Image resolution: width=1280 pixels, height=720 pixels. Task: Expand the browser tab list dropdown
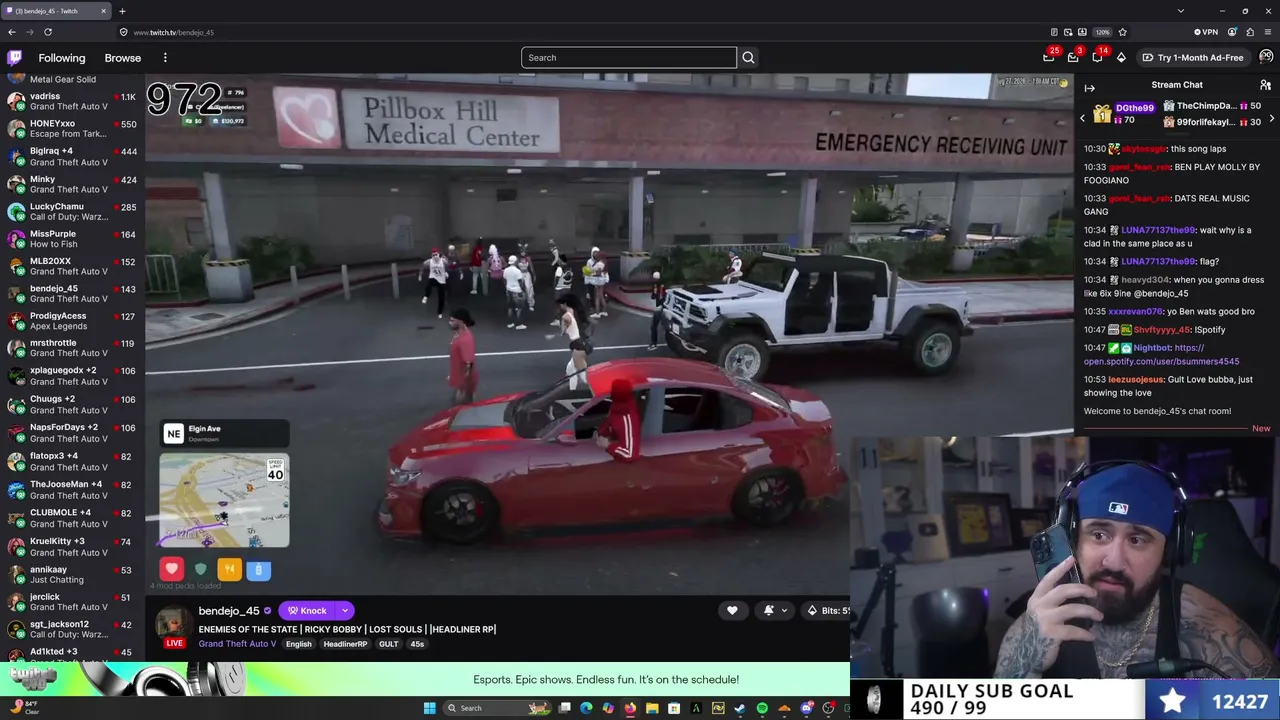click(x=1181, y=11)
